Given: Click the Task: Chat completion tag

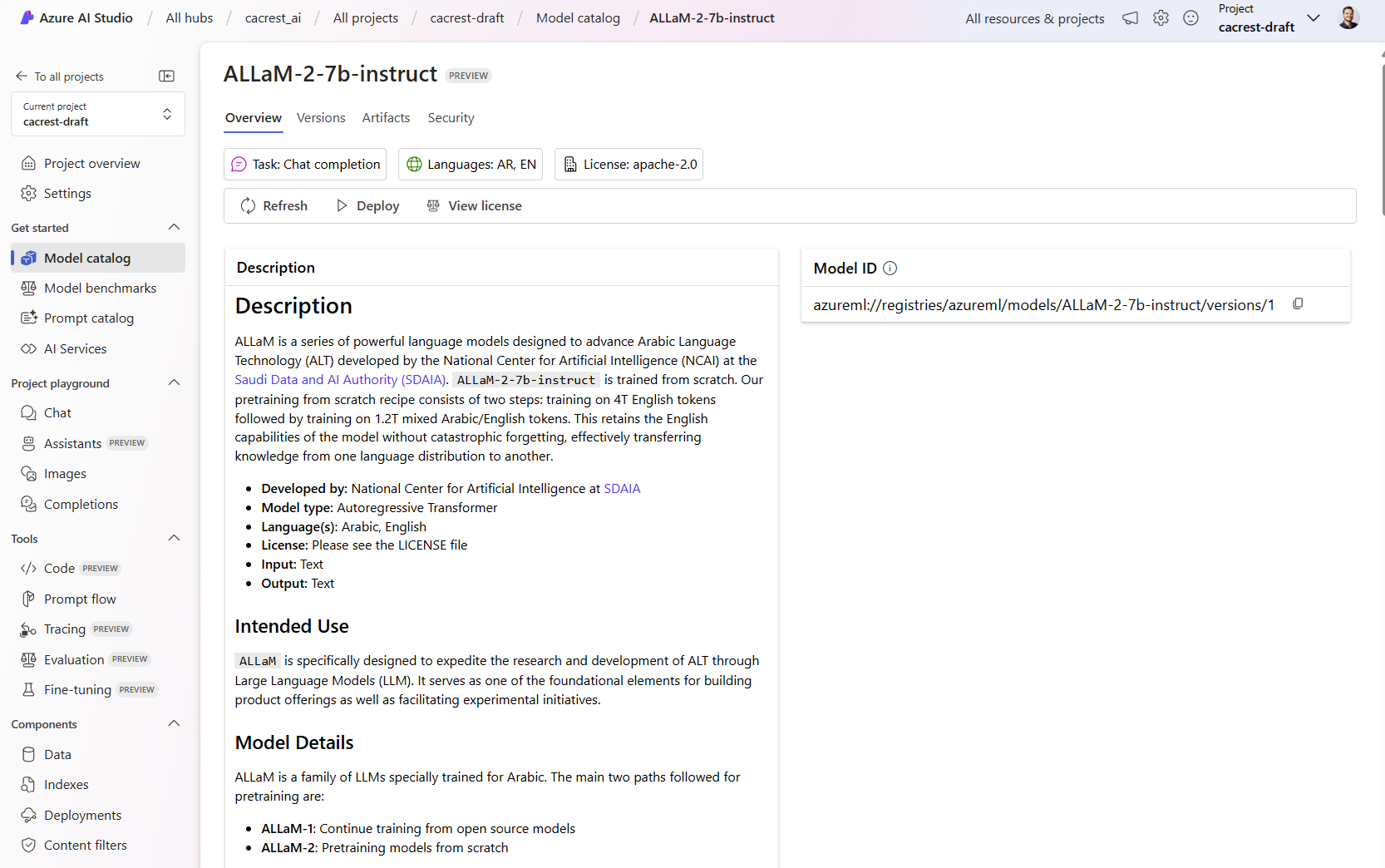Looking at the screenshot, I should [x=305, y=165].
